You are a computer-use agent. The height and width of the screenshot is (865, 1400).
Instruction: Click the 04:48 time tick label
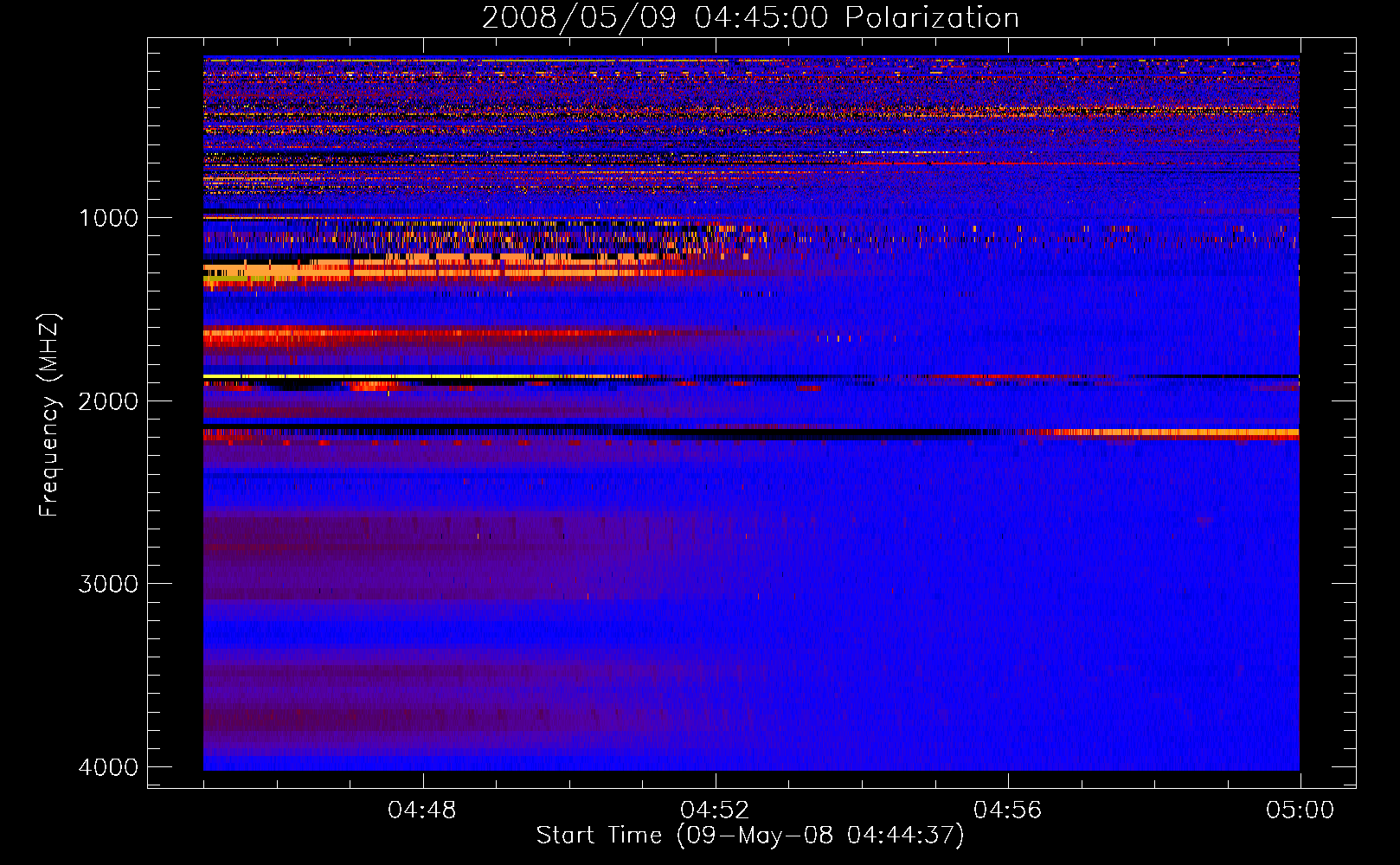pyautogui.click(x=422, y=811)
